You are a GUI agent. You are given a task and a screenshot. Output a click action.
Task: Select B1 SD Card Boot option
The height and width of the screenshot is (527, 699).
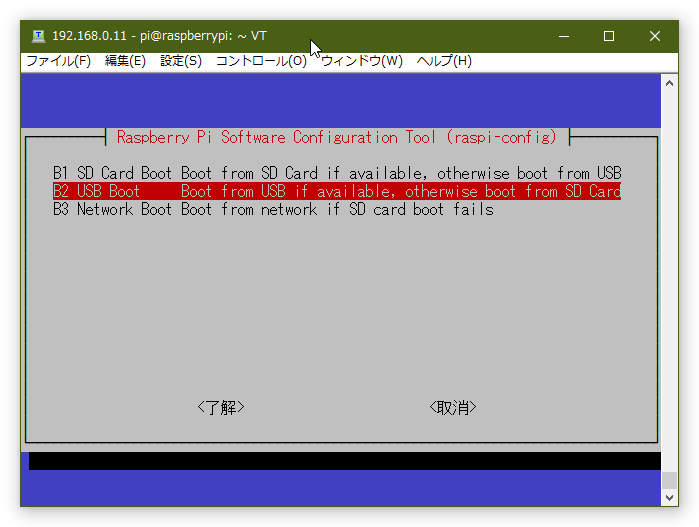click(x=337, y=173)
